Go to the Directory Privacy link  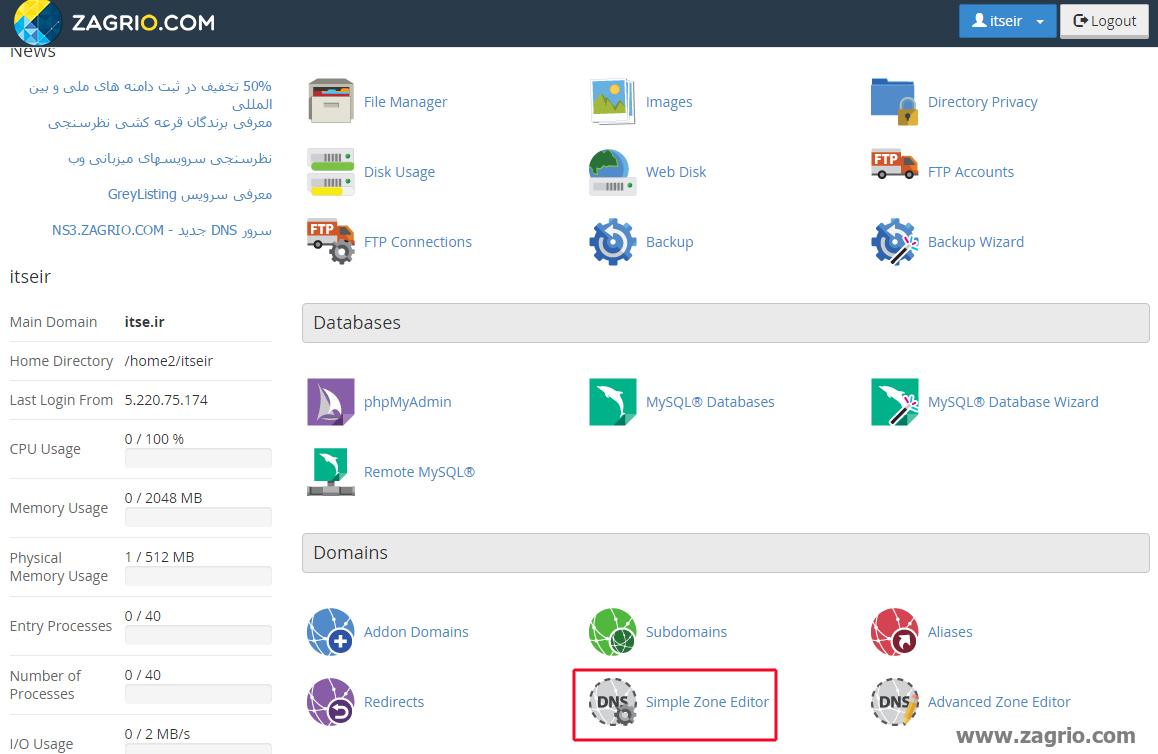pos(982,102)
